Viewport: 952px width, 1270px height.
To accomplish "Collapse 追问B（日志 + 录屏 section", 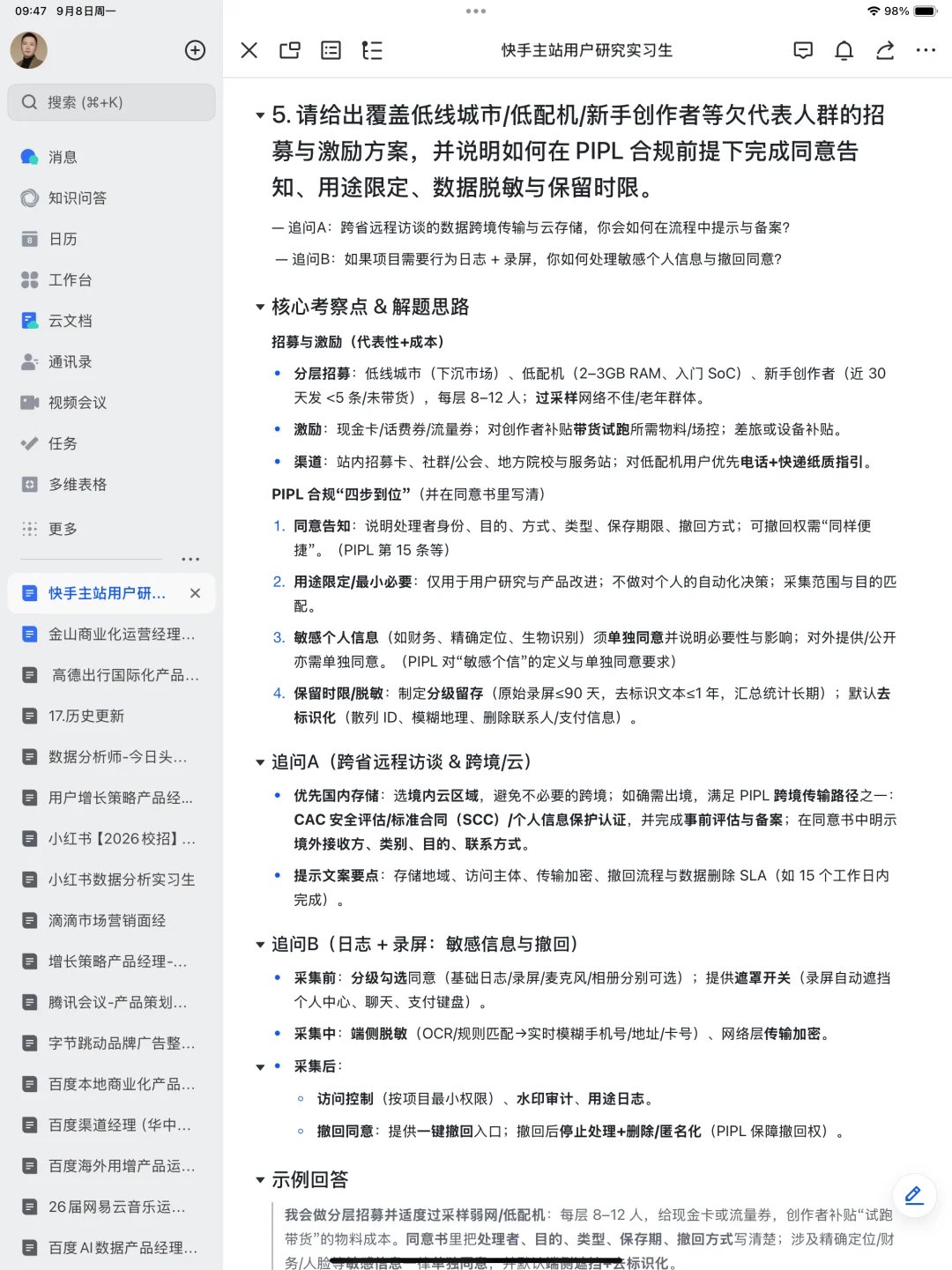I will pyautogui.click(x=260, y=945).
